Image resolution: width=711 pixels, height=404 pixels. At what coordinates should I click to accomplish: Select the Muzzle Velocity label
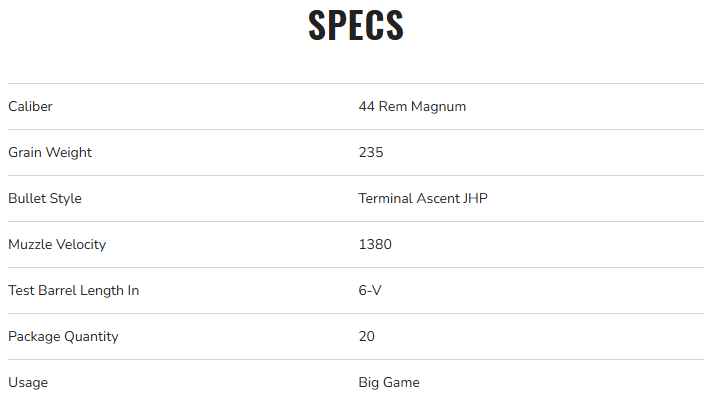[57, 245]
